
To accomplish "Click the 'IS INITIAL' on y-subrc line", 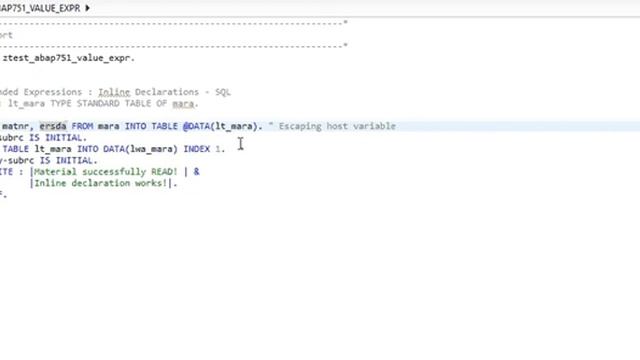I will click(x=69, y=160).
